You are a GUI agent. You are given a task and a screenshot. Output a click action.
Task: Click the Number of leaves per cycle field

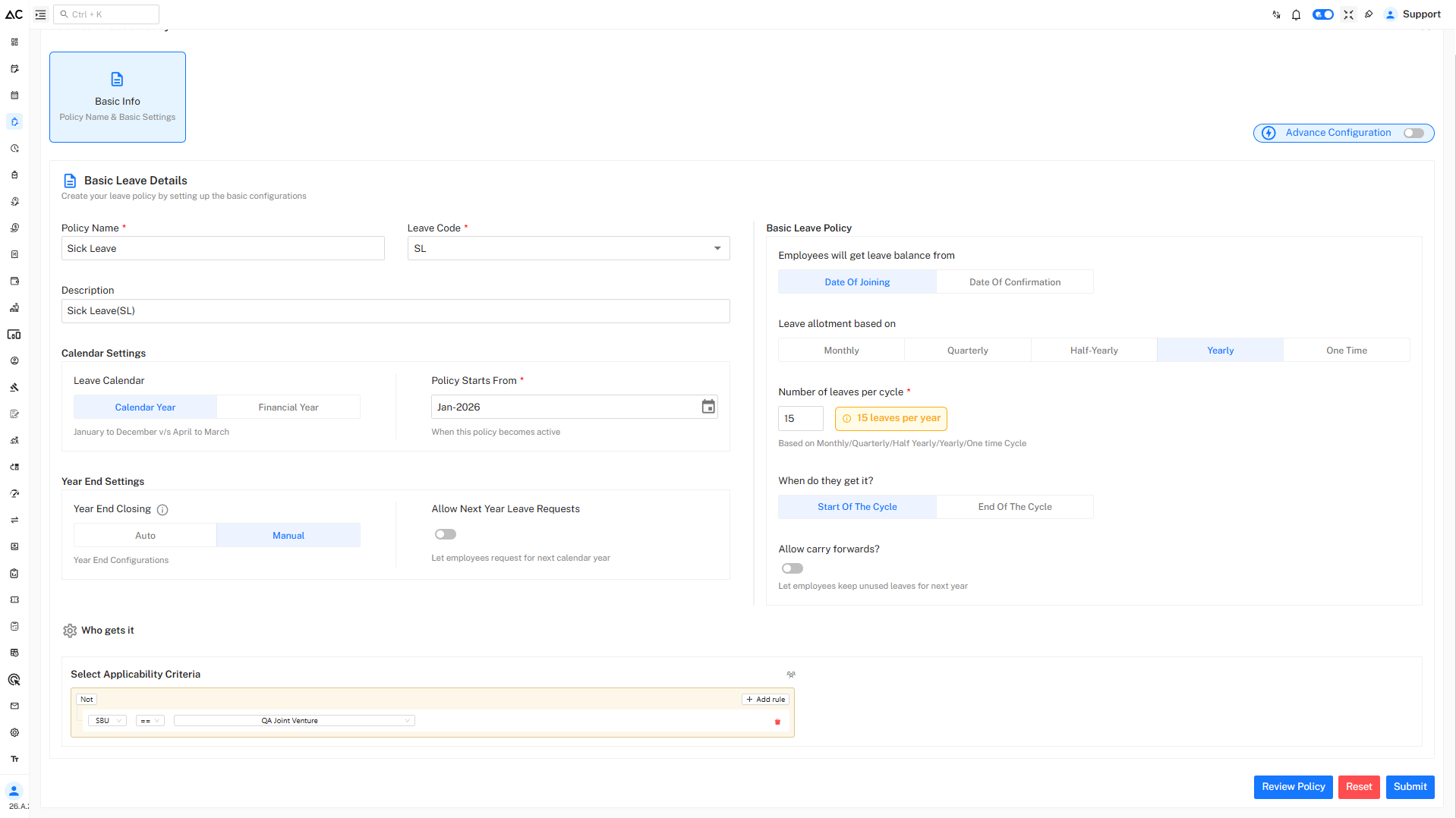pos(801,419)
